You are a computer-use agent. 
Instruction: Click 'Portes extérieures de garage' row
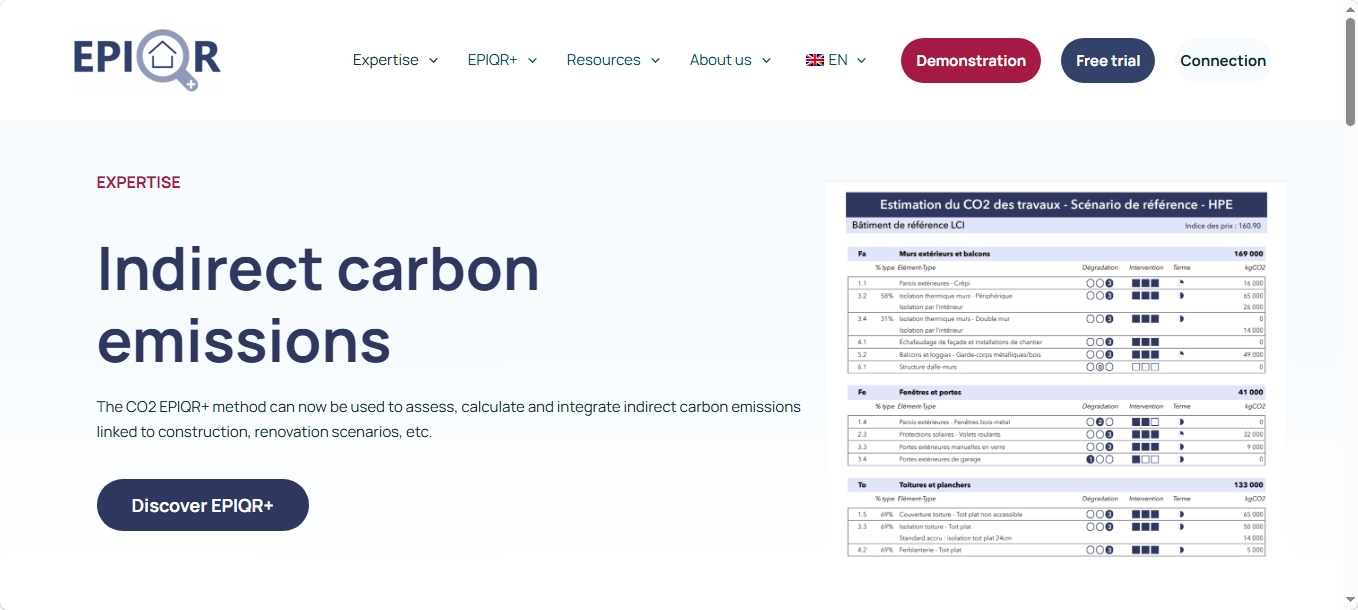coord(1056,459)
